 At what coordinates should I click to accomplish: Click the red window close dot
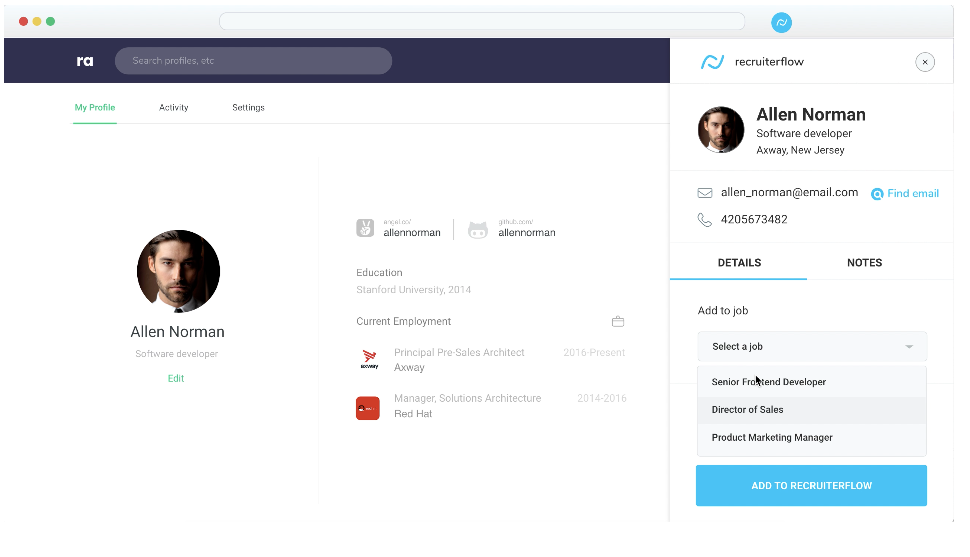coord(24,22)
